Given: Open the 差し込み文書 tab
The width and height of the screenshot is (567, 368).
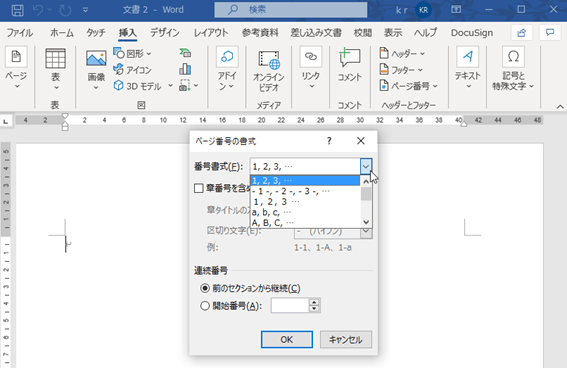Looking at the screenshot, I should 316,33.
